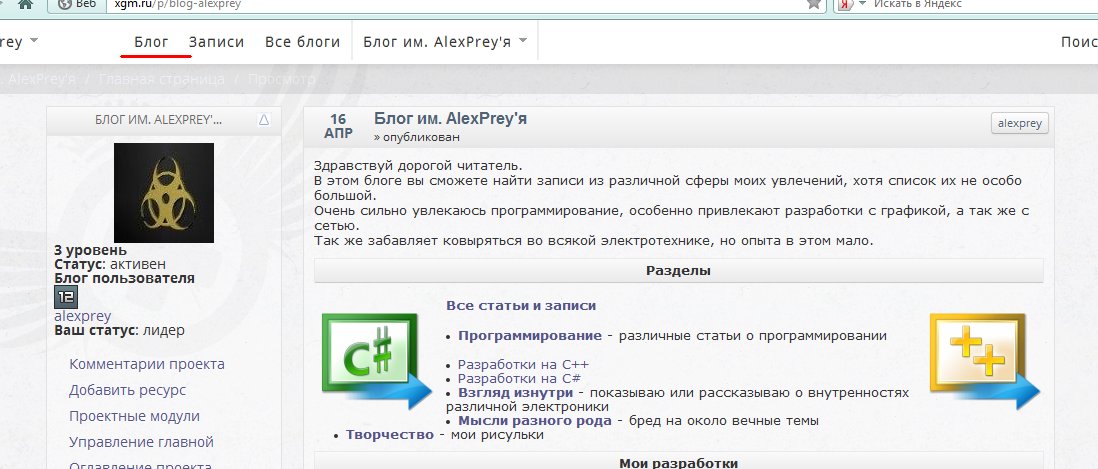
Task: Bookmark the page with the star icon
Action: 814,4
